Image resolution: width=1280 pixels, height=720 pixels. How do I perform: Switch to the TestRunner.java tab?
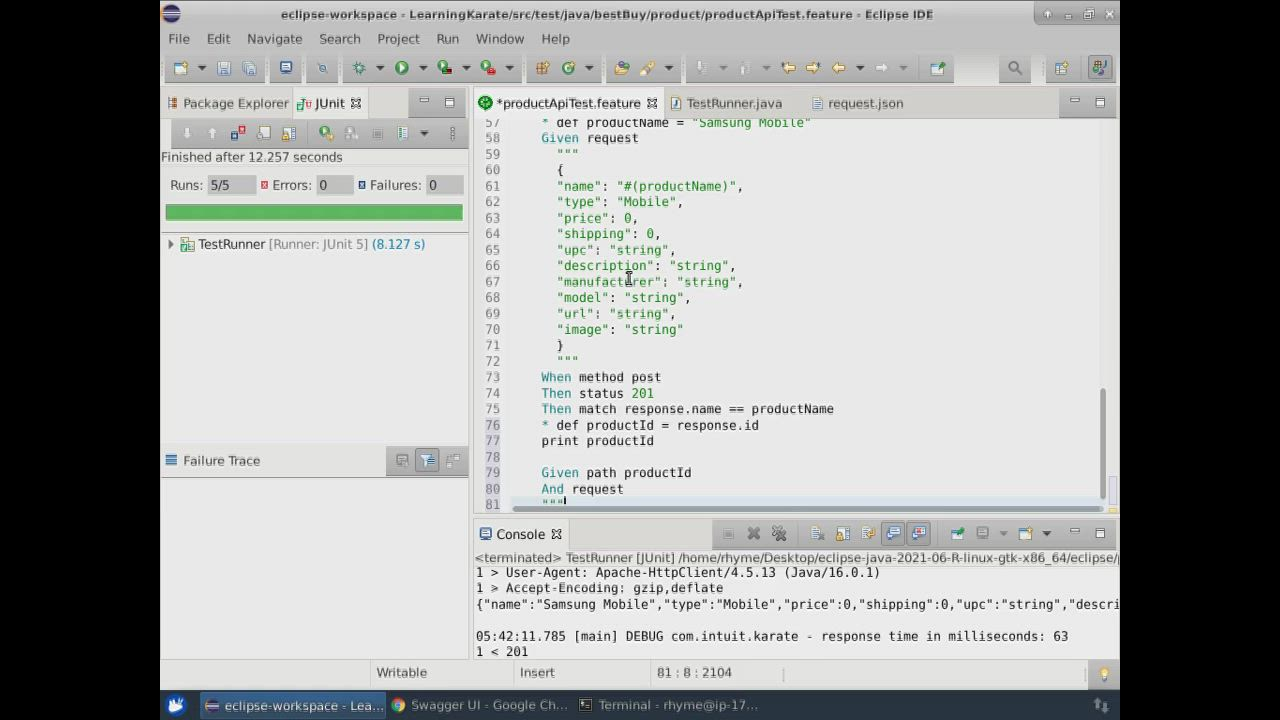733,103
